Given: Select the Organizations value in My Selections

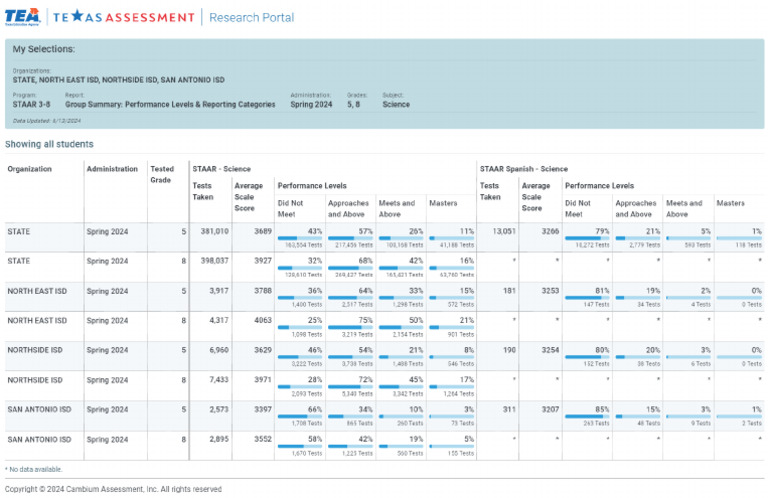Looking at the screenshot, I should (118, 80).
